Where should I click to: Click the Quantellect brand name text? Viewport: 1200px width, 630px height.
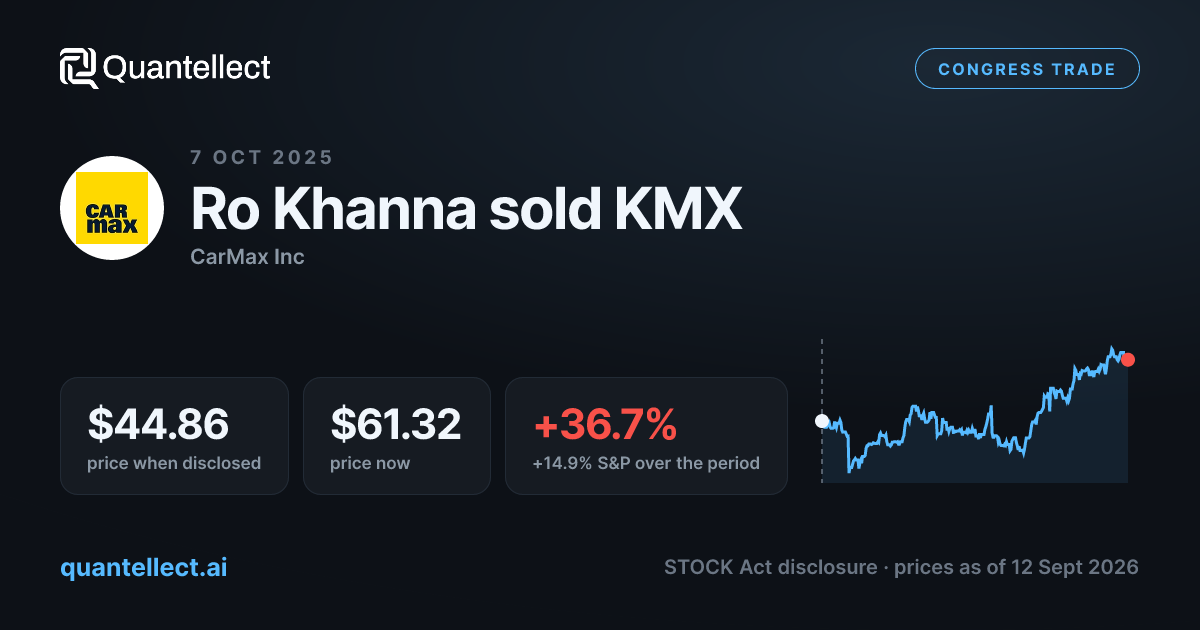tap(187, 68)
